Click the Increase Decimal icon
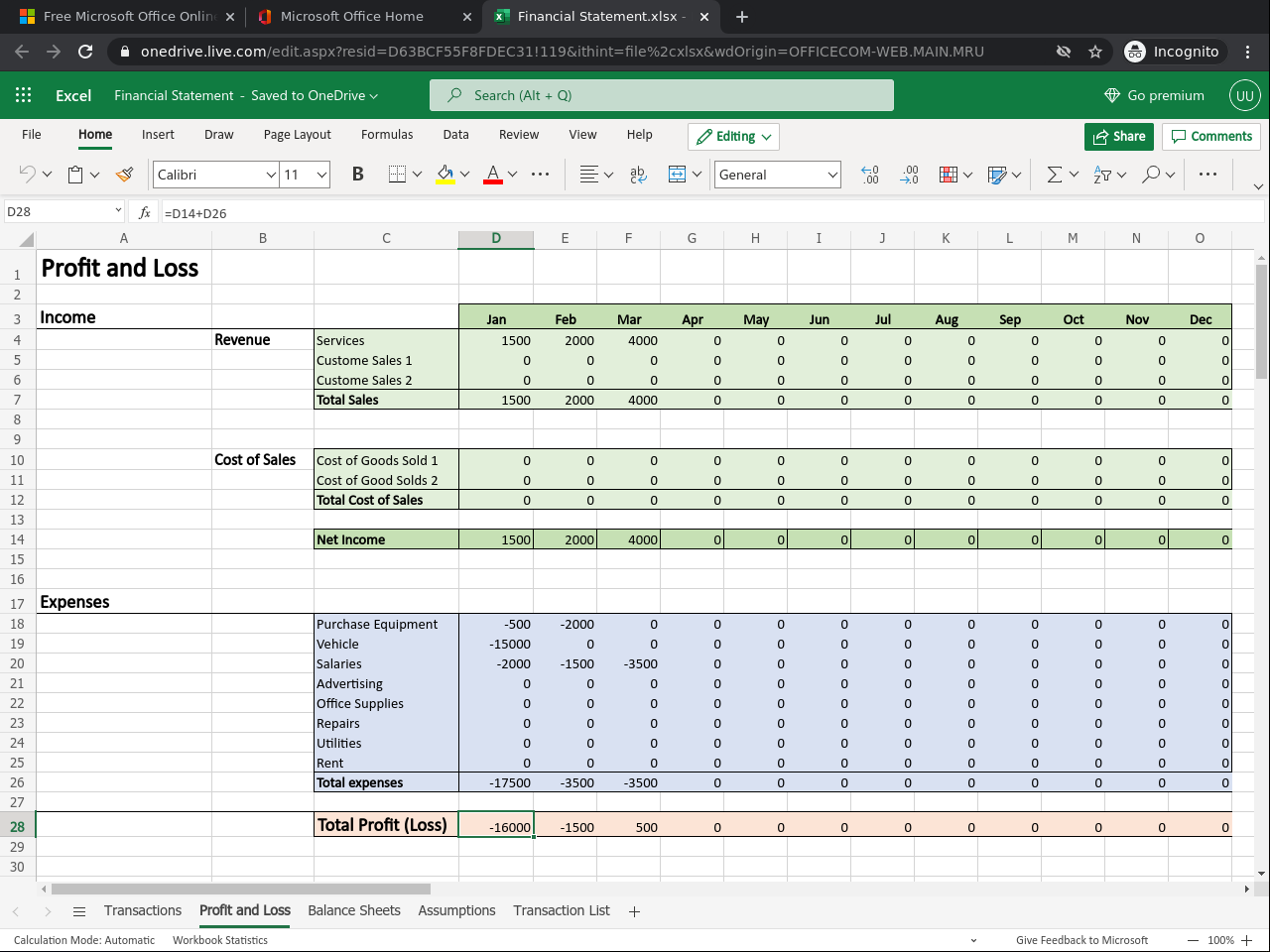This screenshot has width=1270, height=952. click(x=870, y=175)
